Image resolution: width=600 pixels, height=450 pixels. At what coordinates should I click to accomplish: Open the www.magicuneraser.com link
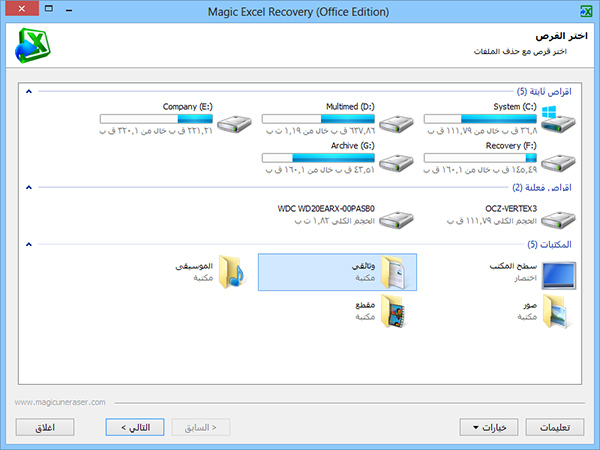click(x=60, y=402)
